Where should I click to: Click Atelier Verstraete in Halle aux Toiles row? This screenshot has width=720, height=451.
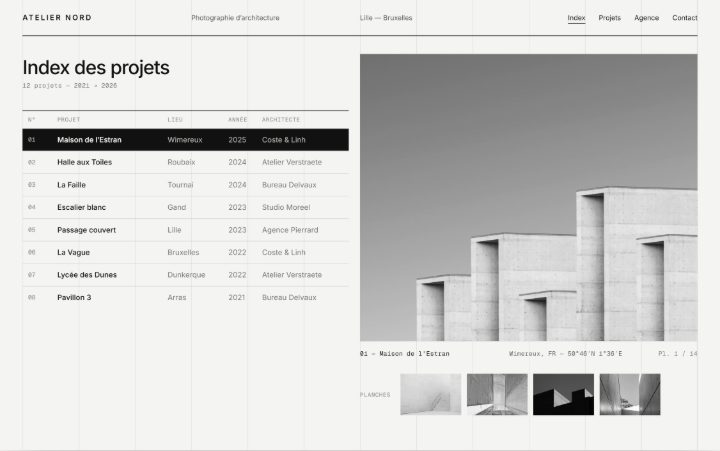[292, 162]
